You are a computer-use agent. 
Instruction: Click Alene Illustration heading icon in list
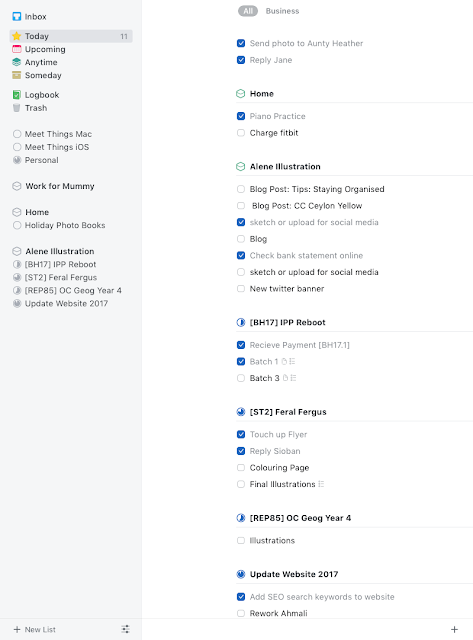coord(241,167)
